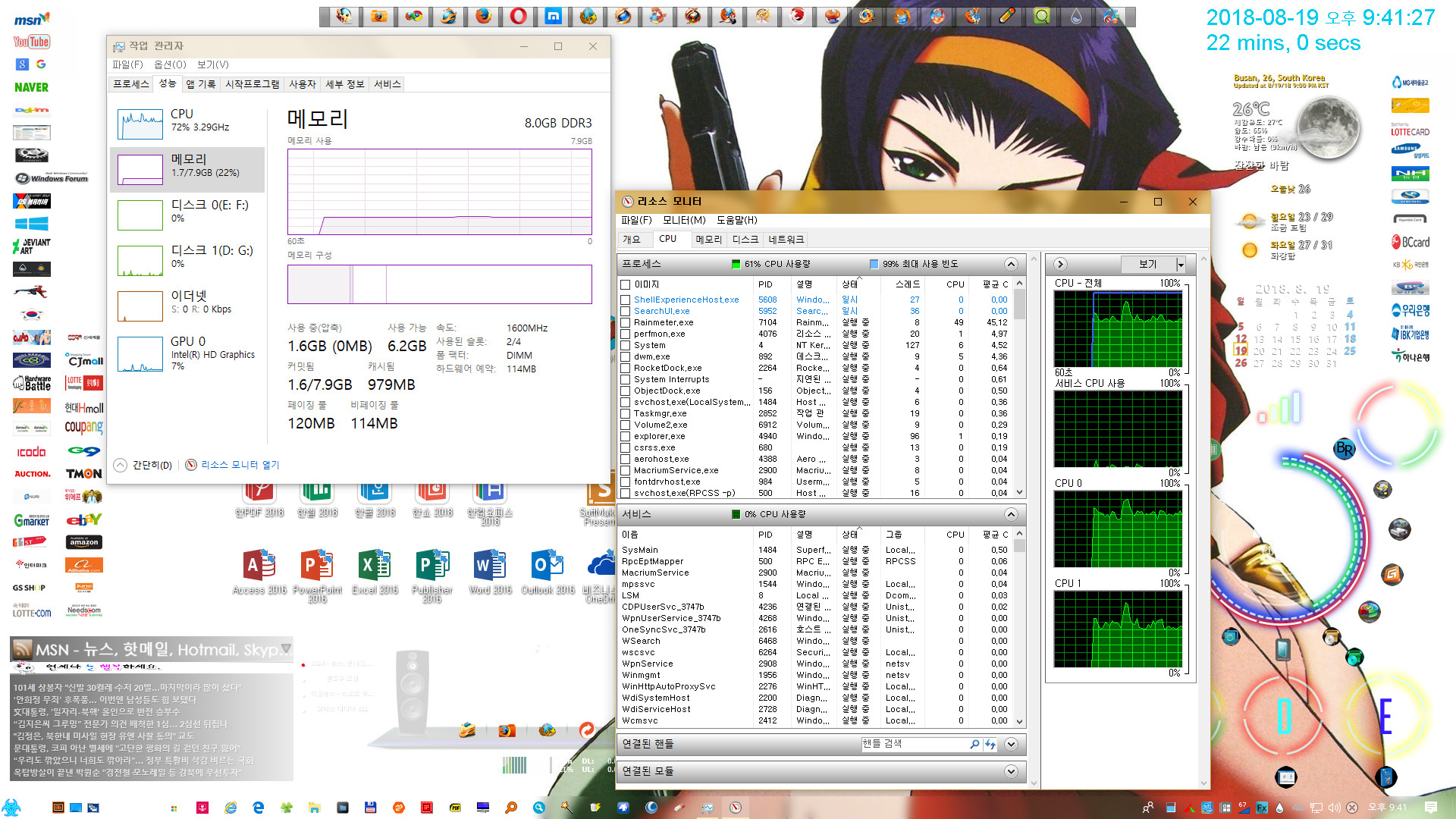Launch Firefox from the top dock
The image size is (1456, 819).
[x=483, y=16]
